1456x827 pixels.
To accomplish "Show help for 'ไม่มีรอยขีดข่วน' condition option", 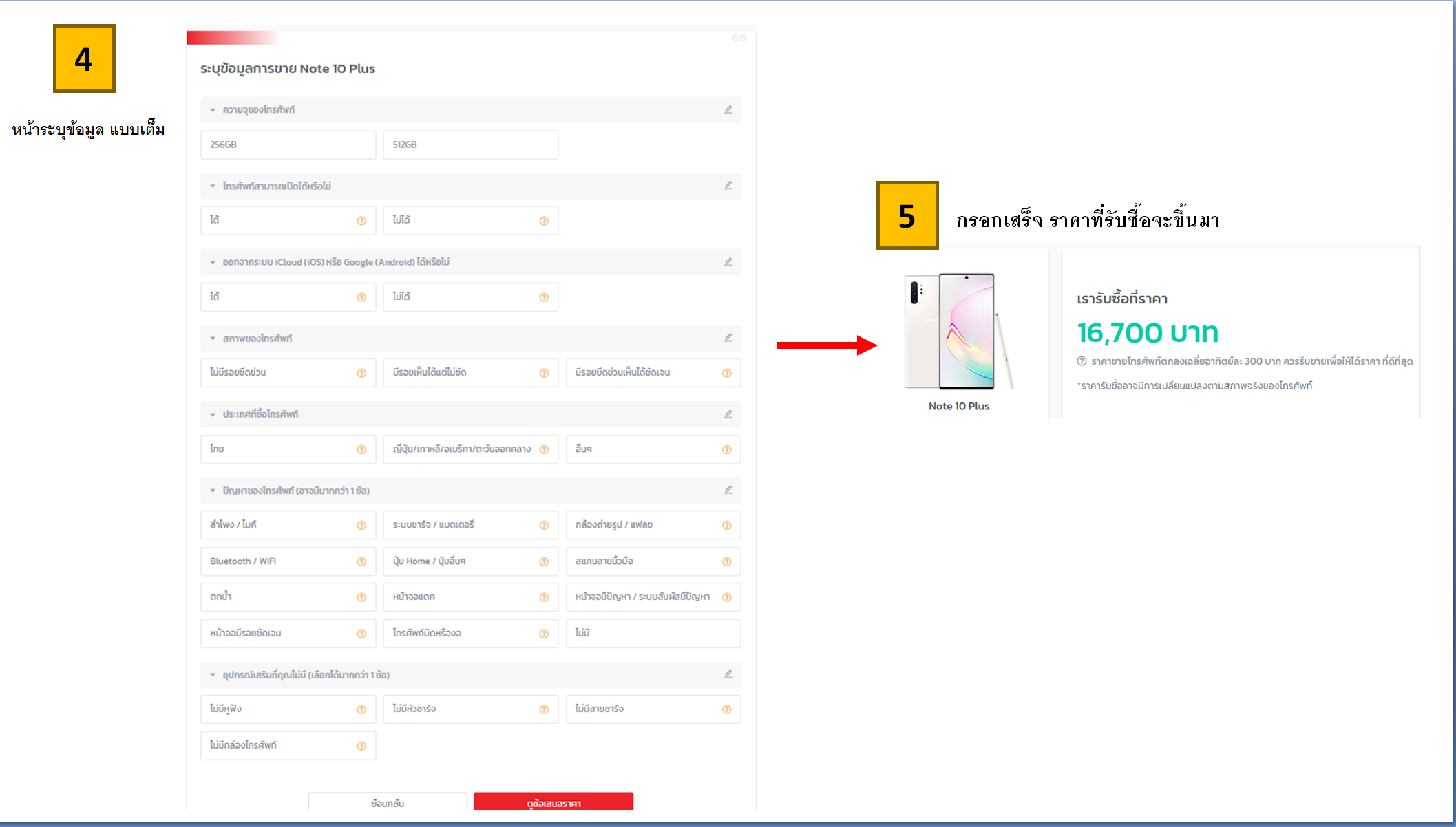I will click(361, 373).
